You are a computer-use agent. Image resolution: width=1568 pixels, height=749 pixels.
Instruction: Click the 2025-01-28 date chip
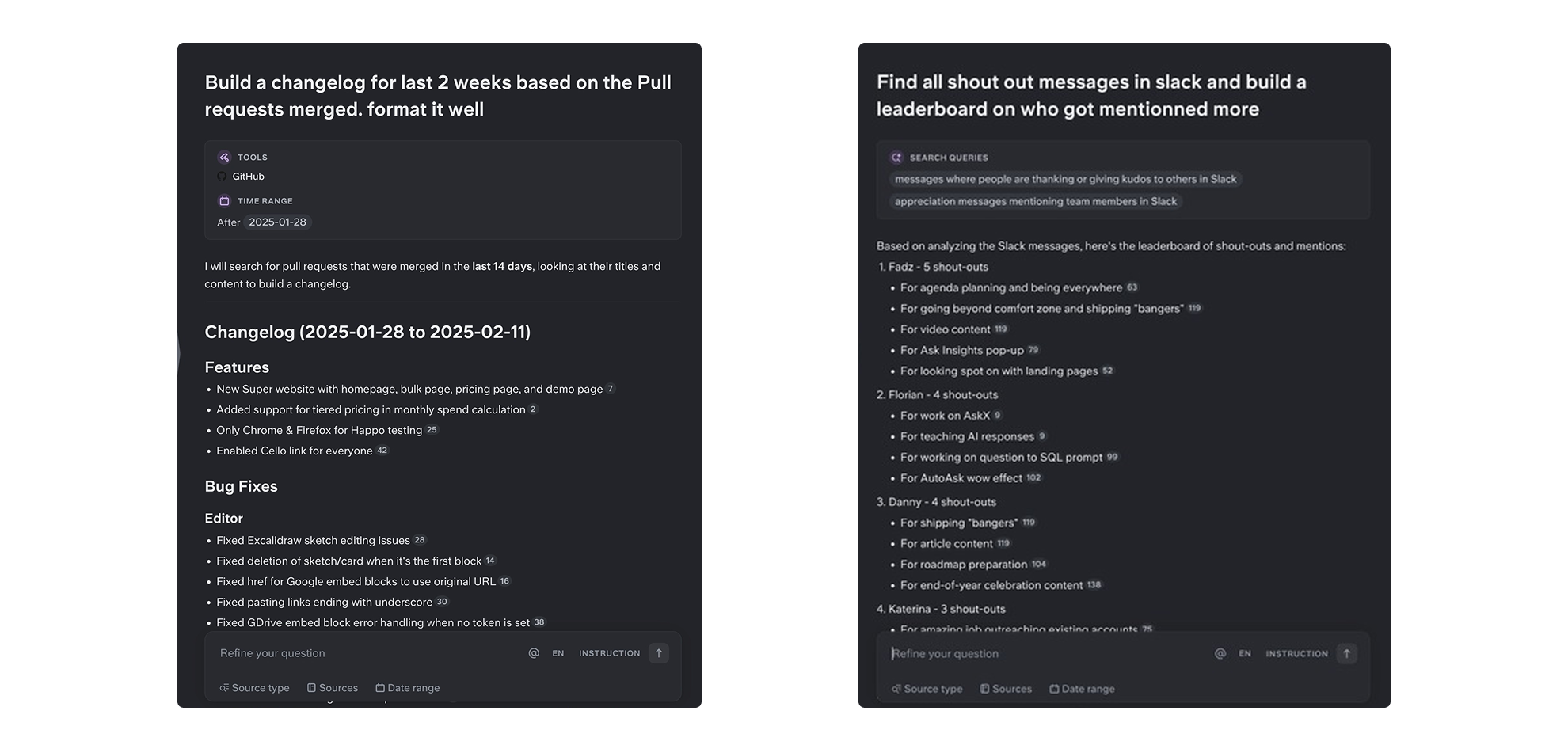pos(277,222)
